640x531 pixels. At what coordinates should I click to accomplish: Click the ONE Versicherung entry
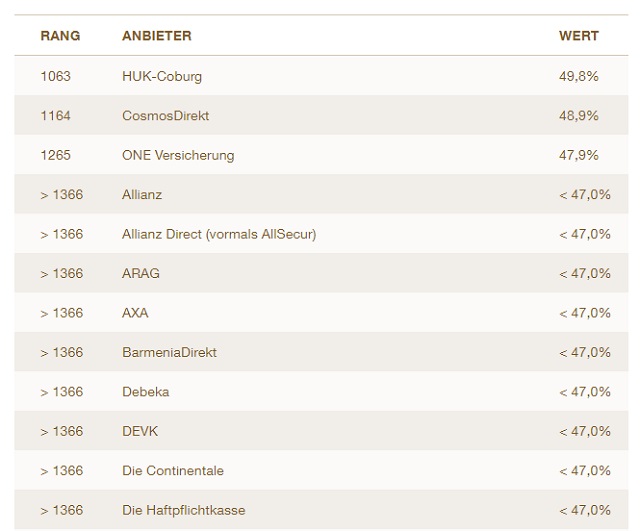(177, 155)
